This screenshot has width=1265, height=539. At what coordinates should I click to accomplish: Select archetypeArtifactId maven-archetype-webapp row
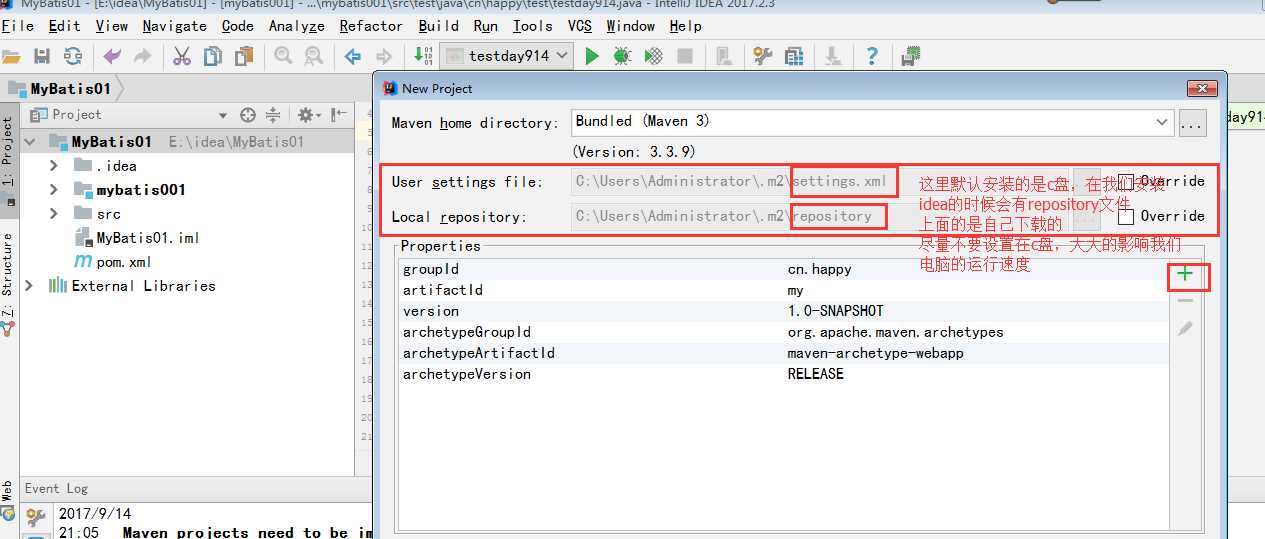783,353
